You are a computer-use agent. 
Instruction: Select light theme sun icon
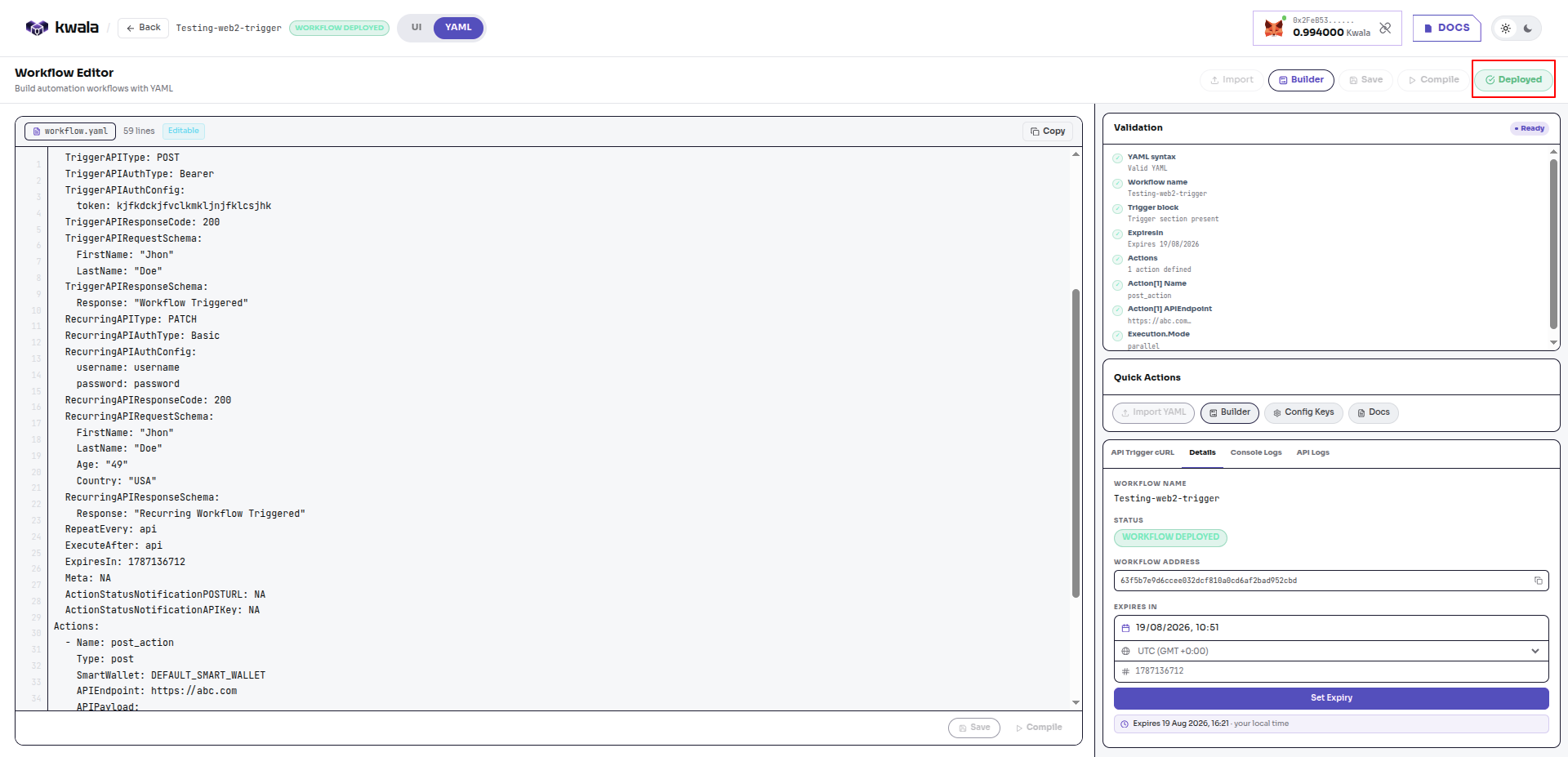click(x=1506, y=28)
